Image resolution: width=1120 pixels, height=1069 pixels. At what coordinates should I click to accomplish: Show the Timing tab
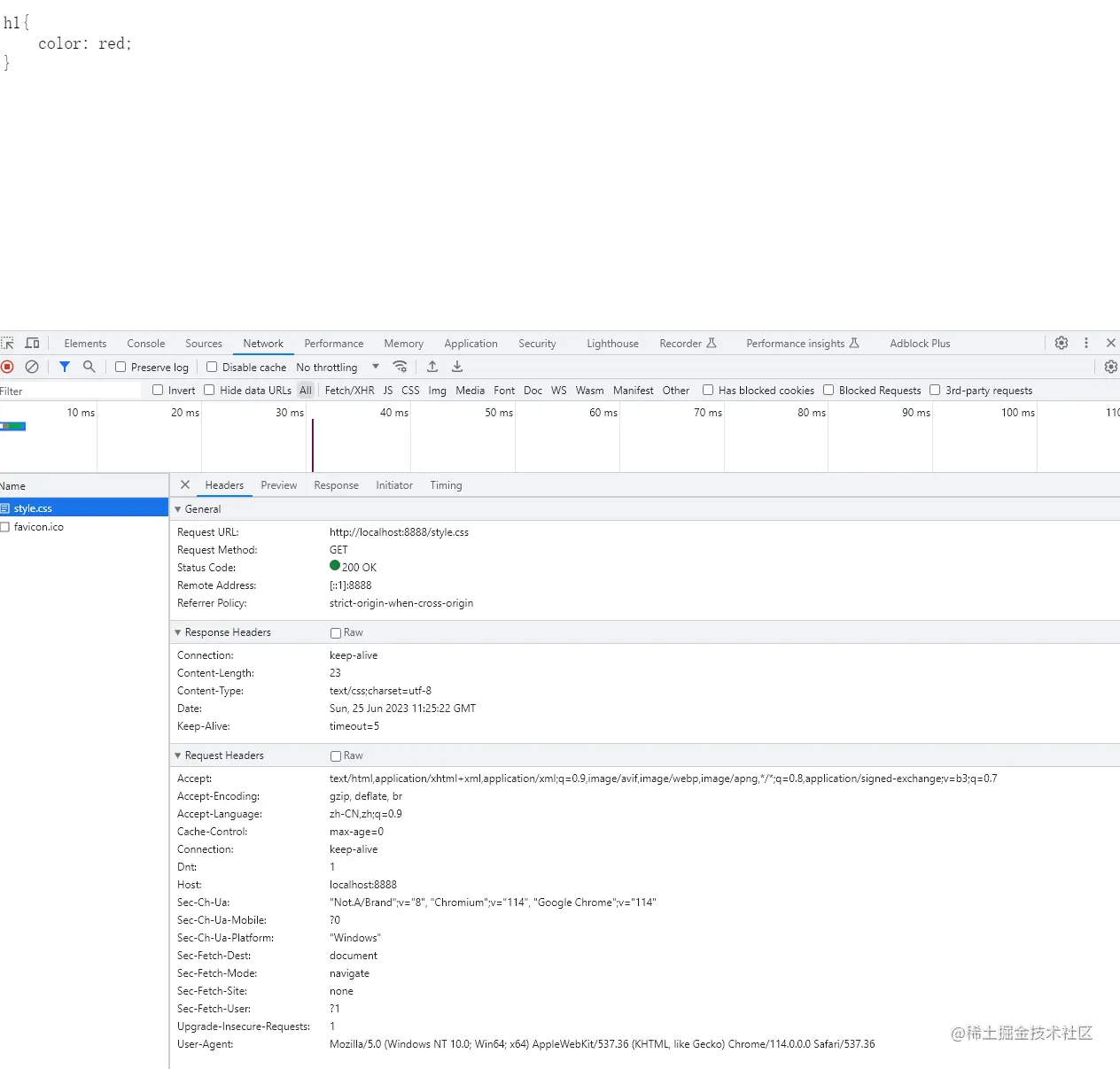click(x=446, y=485)
